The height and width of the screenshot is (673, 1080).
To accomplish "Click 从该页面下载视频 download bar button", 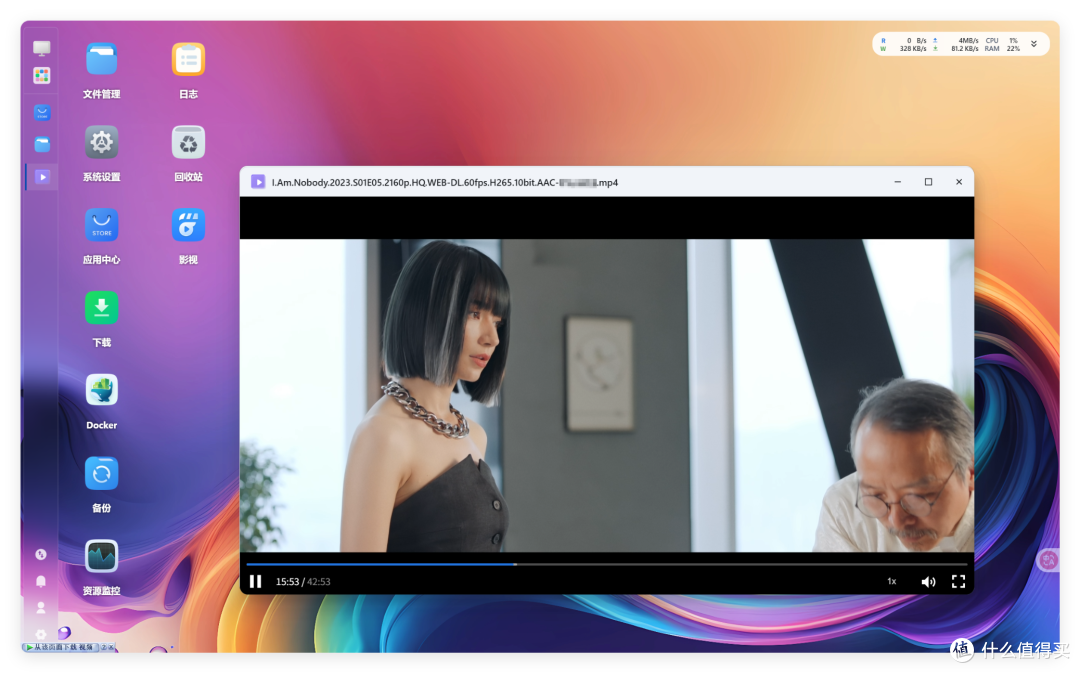I will tap(61, 648).
